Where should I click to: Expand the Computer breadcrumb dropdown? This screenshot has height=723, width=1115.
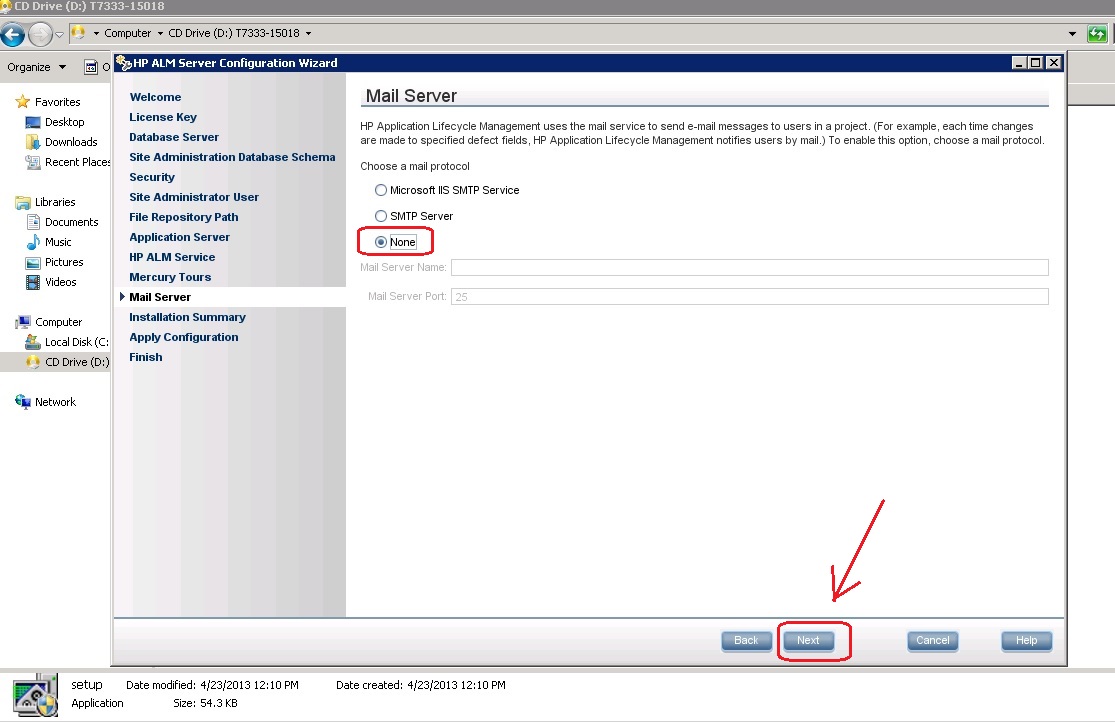click(x=160, y=33)
